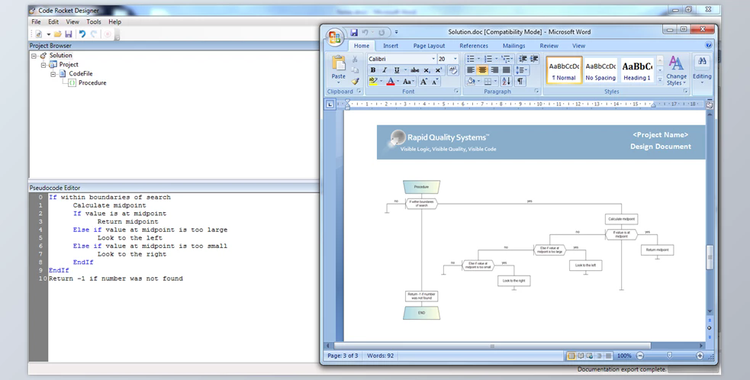The width and height of the screenshot is (750, 380).
Task: Click the Sort icon in Paragraph group
Action: click(507, 81)
